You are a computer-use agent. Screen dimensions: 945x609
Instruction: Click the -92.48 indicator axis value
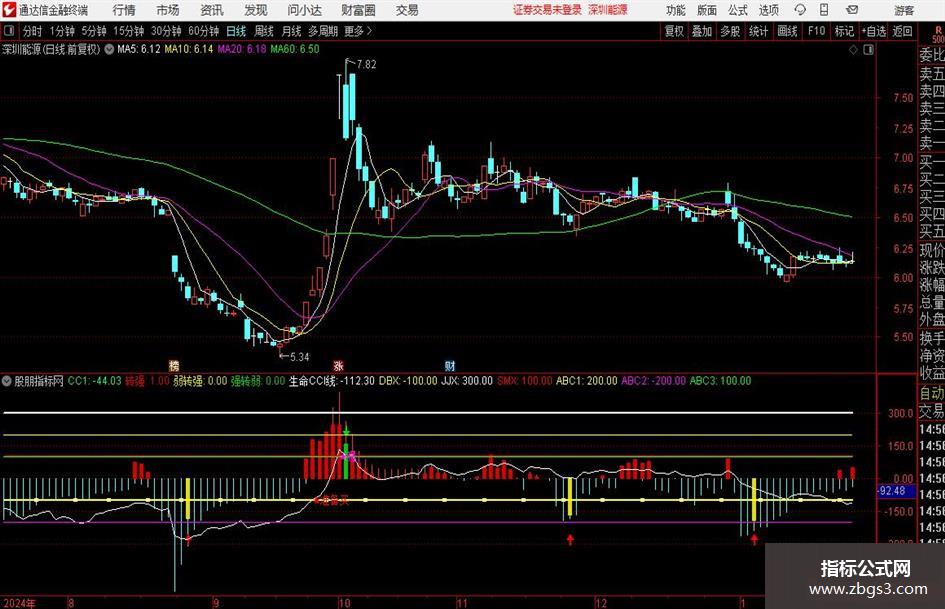pos(892,491)
